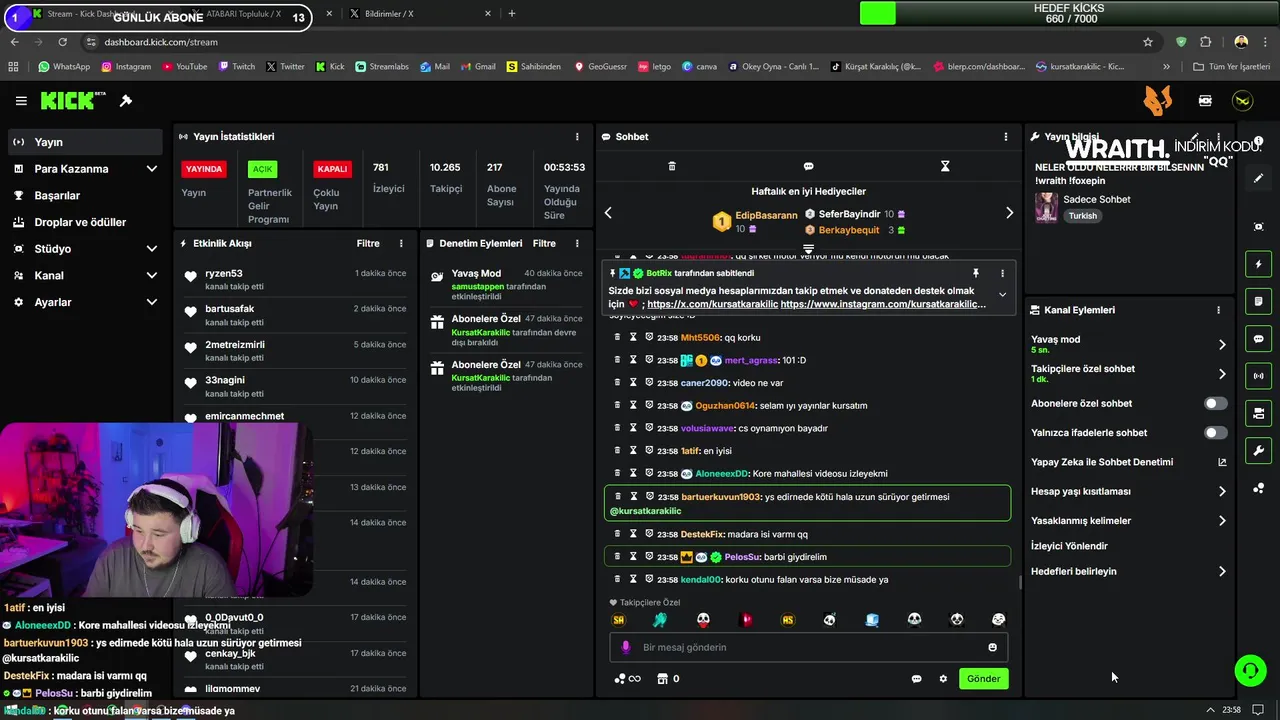Expand the pinned message with down chevron
1280x720 pixels.
(1002, 295)
